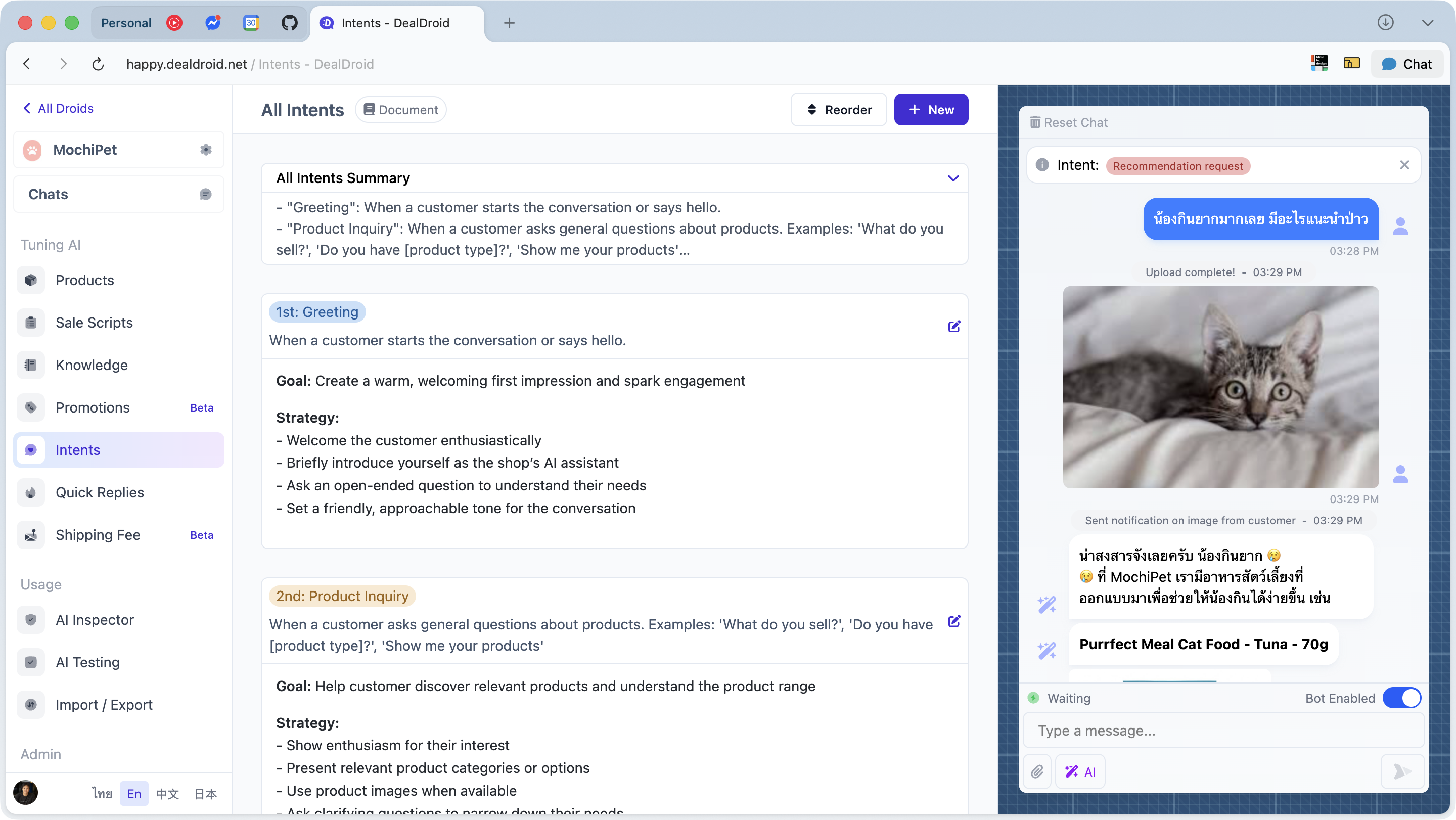
Task: Disable the Bot Enabled toggle
Action: (1402, 698)
